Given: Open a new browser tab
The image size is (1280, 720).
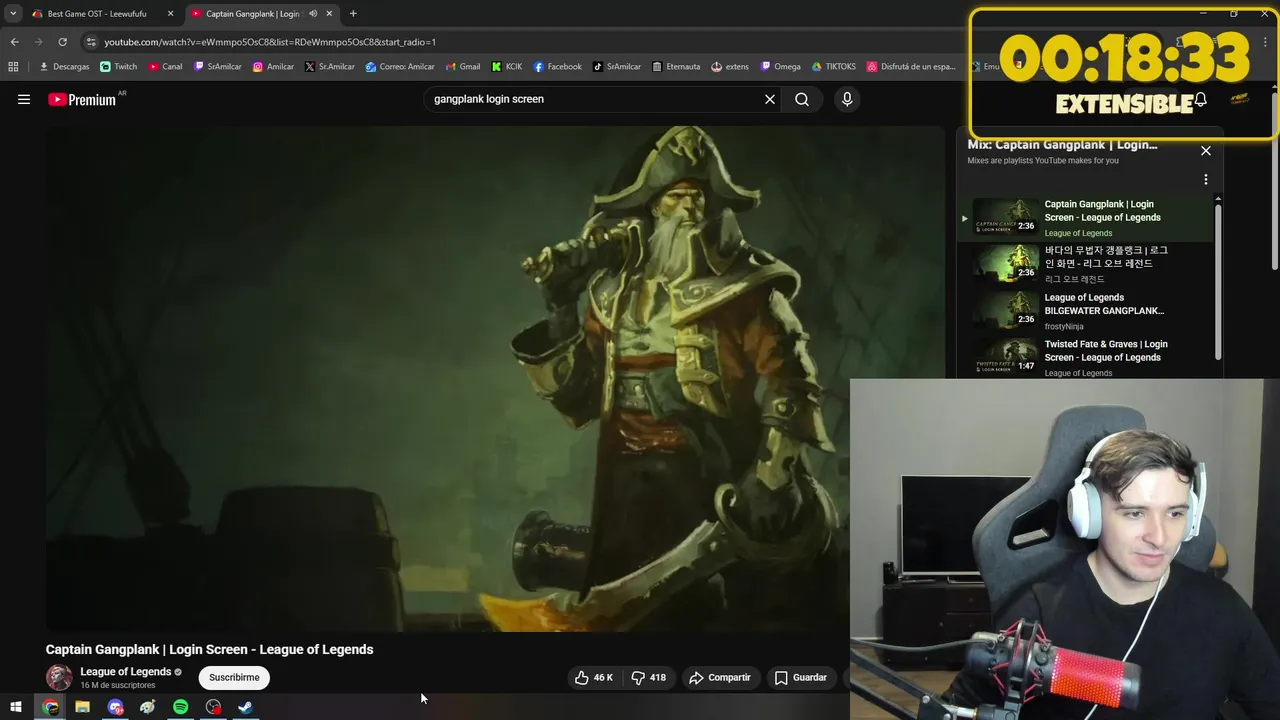Looking at the screenshot, I should (x=353, y=14).
